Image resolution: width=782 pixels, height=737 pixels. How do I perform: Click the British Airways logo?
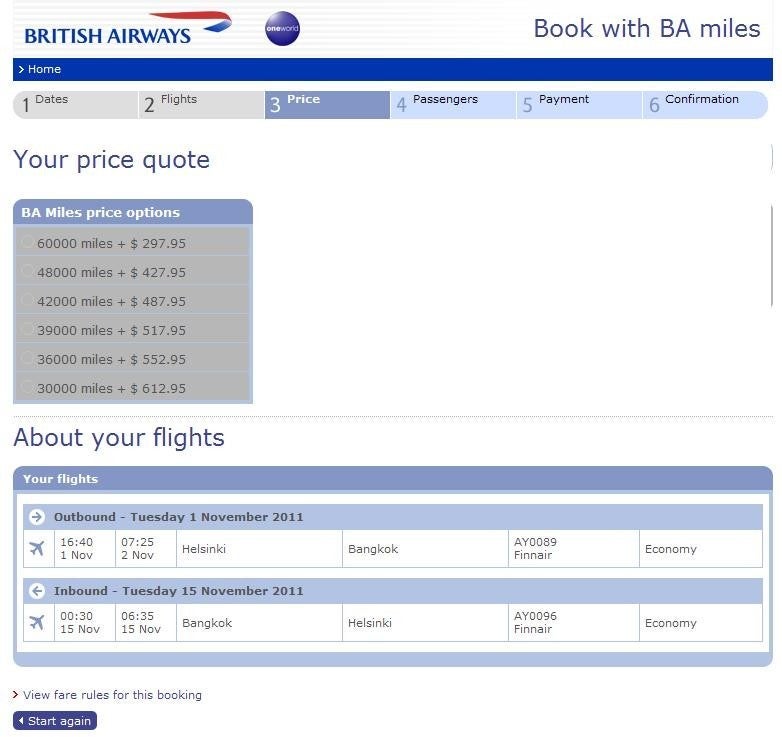[x=127, y=29]
